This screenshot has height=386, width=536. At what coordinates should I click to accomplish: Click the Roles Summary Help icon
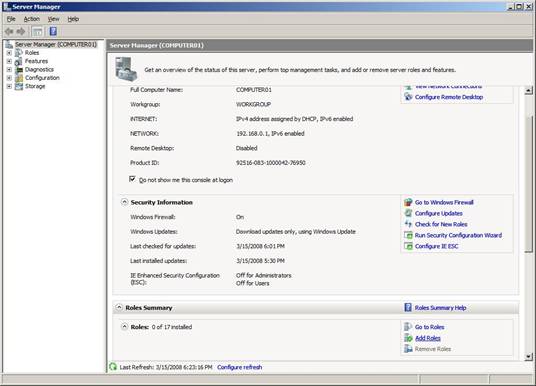(408, 307)
